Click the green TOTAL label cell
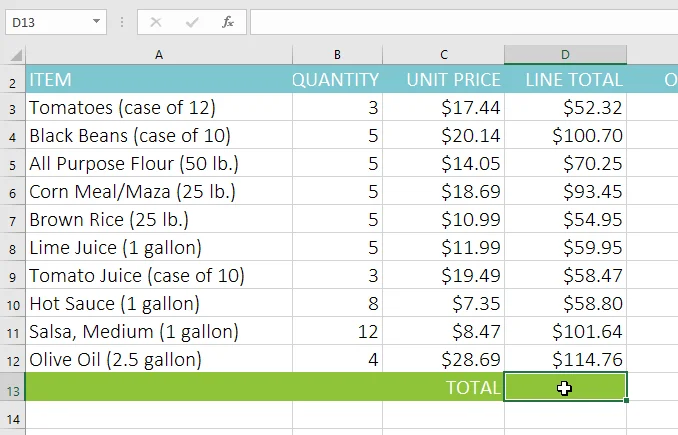The width and height of the screenshot is (678, 435). pos(443,387)
